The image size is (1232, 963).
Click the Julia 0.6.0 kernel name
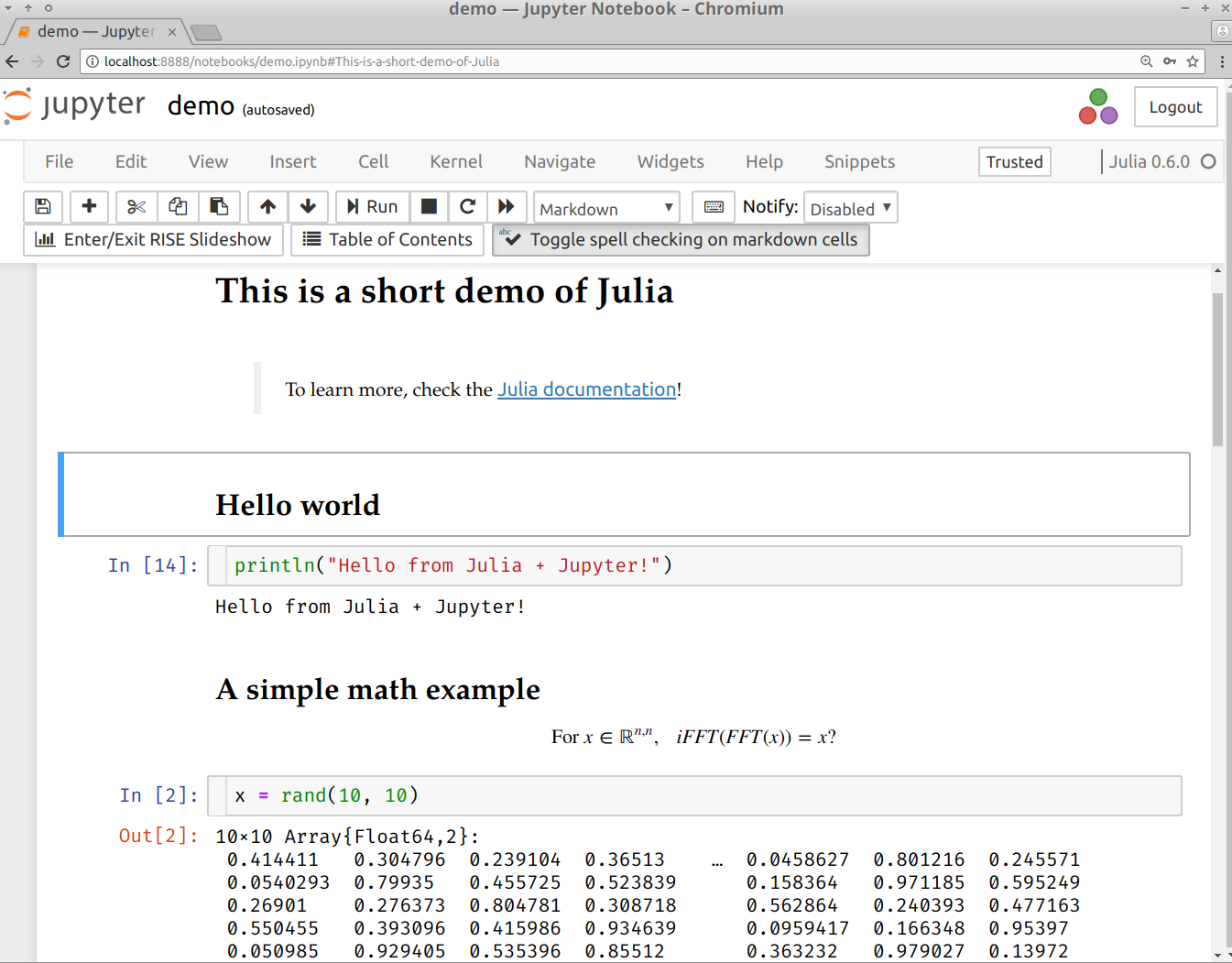[x=1149, y=161]
